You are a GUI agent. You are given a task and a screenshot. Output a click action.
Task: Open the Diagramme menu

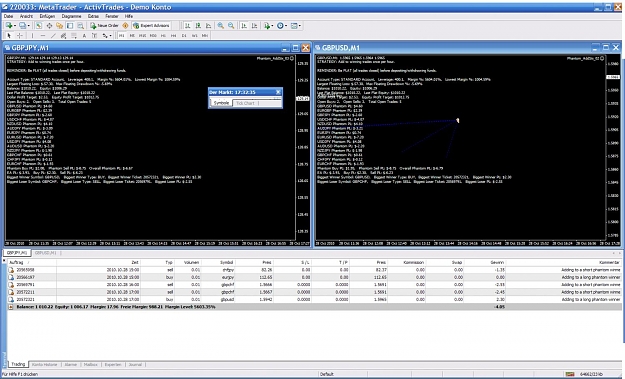(71, 16)
